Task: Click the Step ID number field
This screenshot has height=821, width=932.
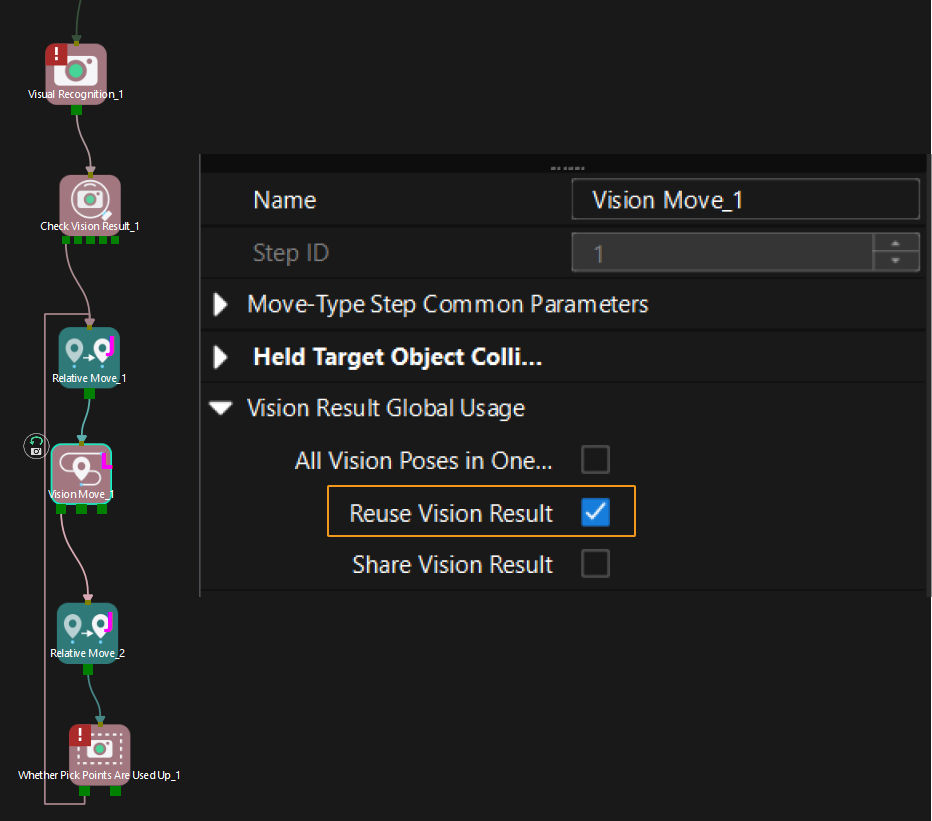Action: point(722,253)
